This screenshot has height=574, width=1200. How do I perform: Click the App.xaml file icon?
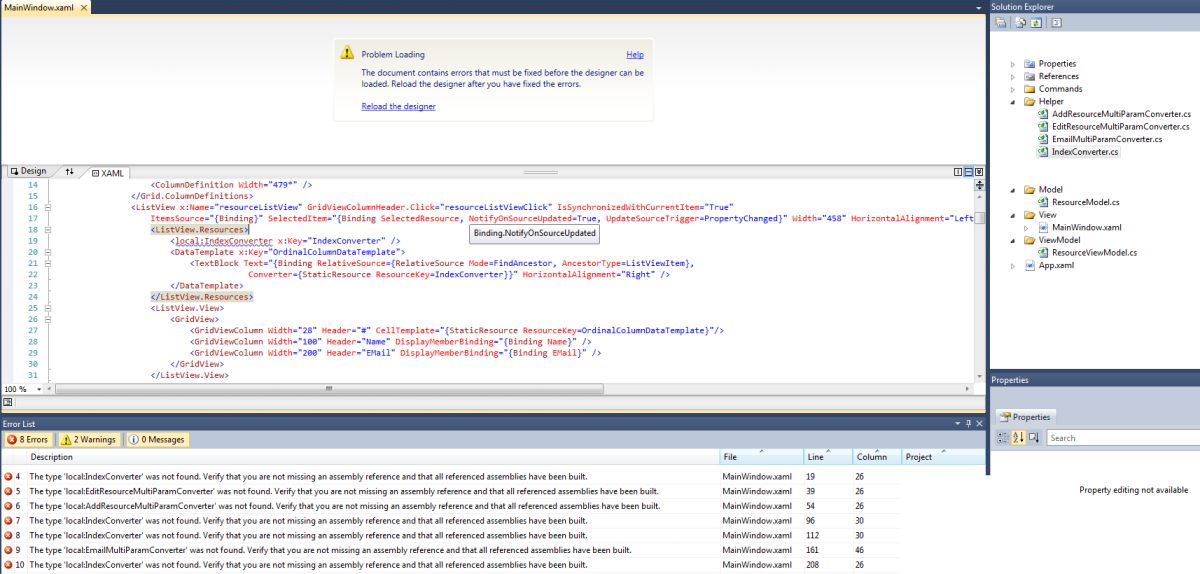(x=1030, y=265)
